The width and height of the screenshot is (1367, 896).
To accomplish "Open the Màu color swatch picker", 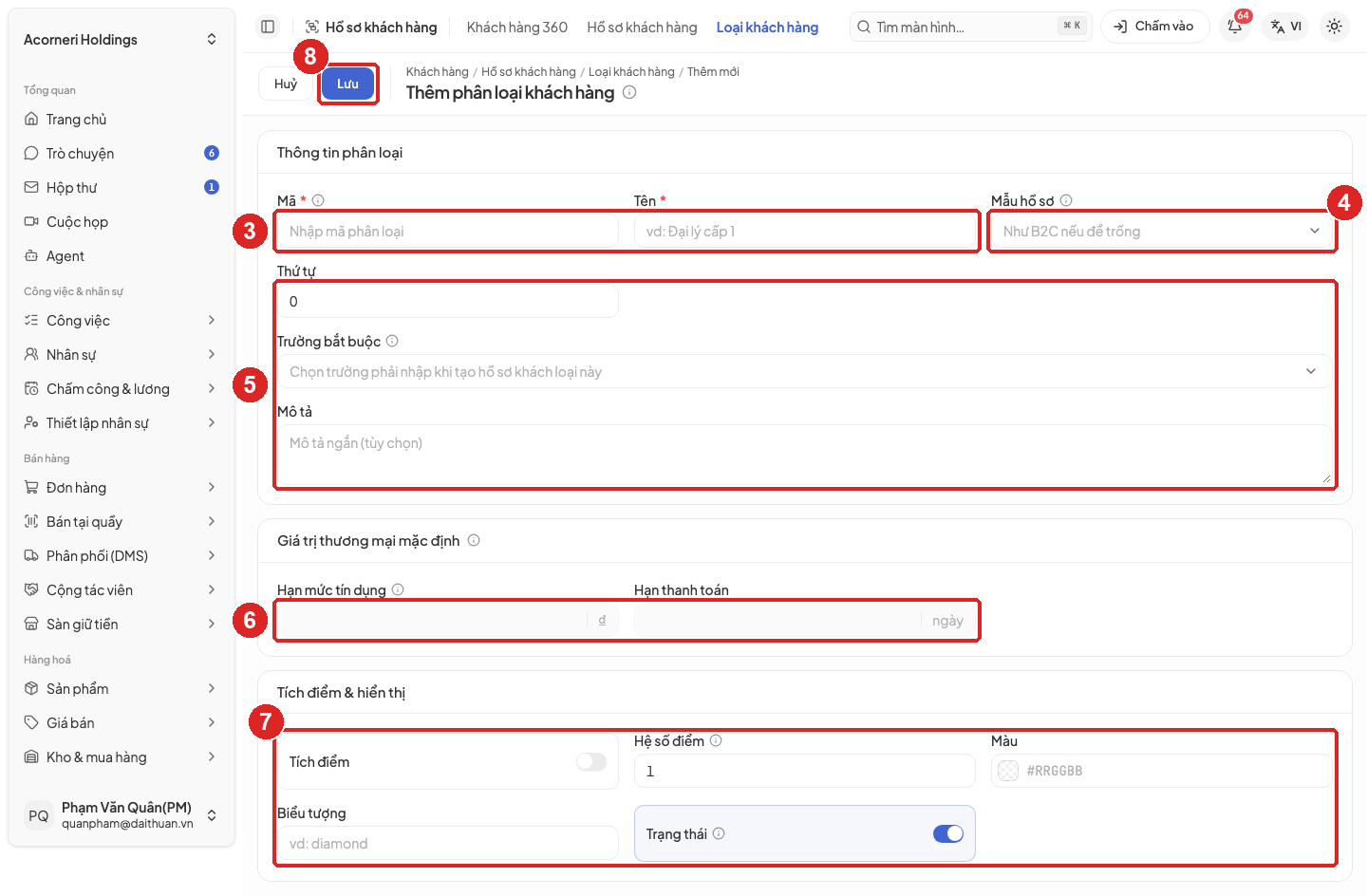I will [1008, 771].
